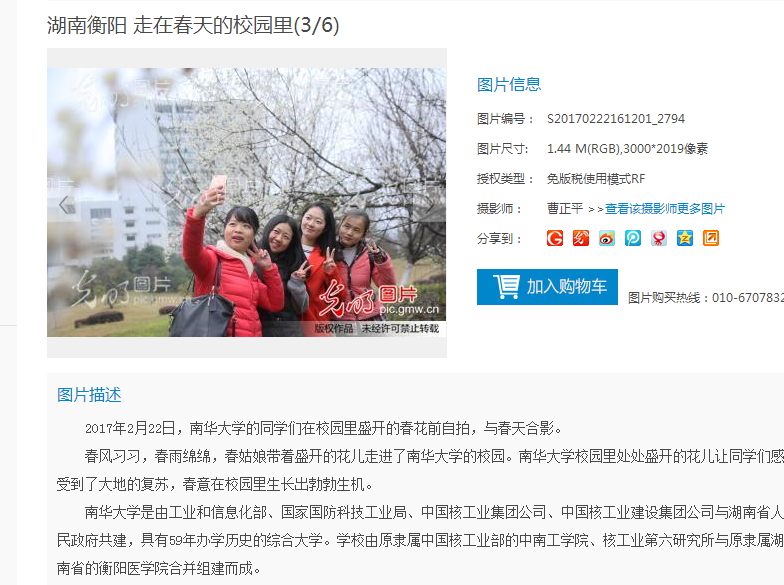The image size is (784, 585).
Task: Share via the red G icon
Action: point(554,238)
